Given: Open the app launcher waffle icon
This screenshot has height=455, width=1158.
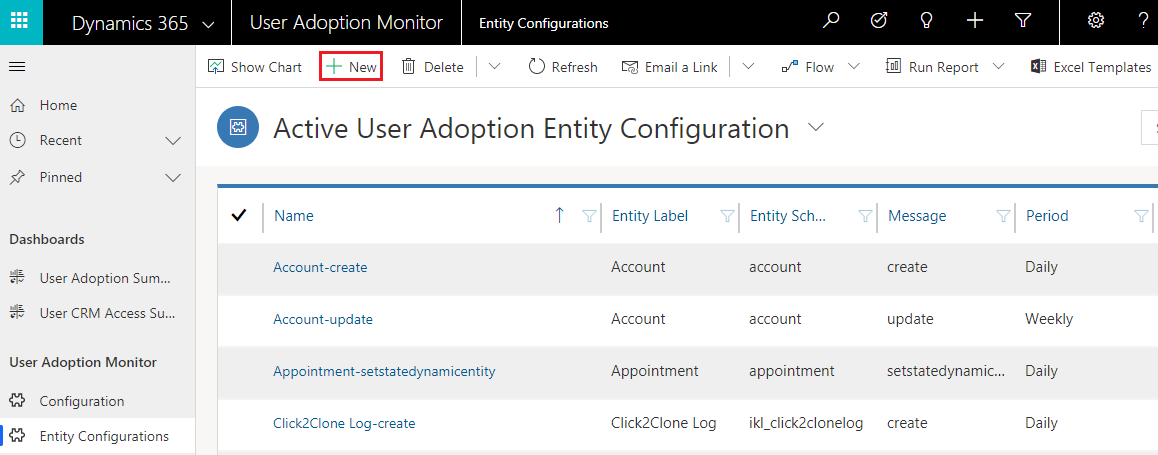Looking at the screenshot, I should pyautogui.click(x=21, y=22).
